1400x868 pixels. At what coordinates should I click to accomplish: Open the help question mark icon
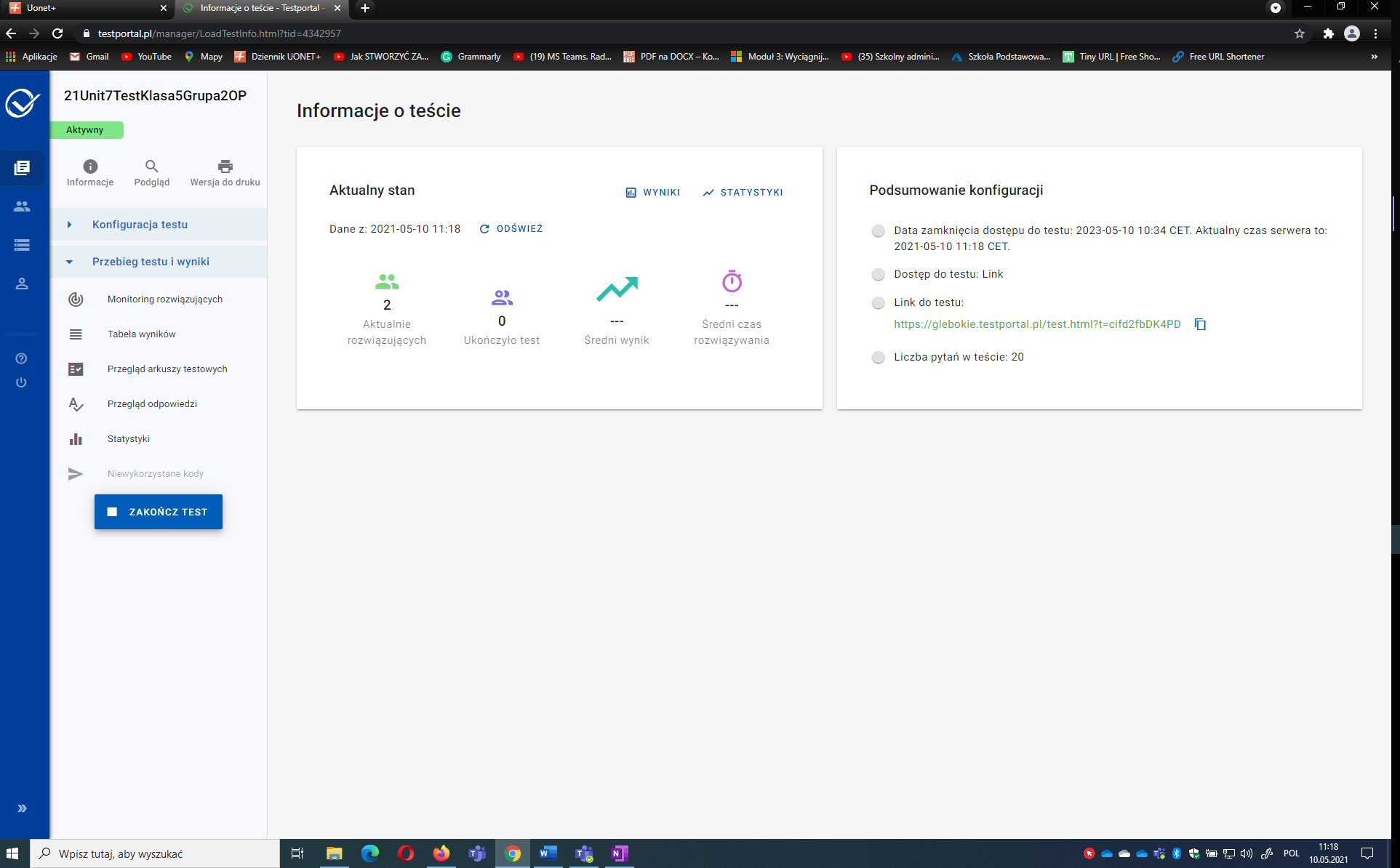(21, 358)
